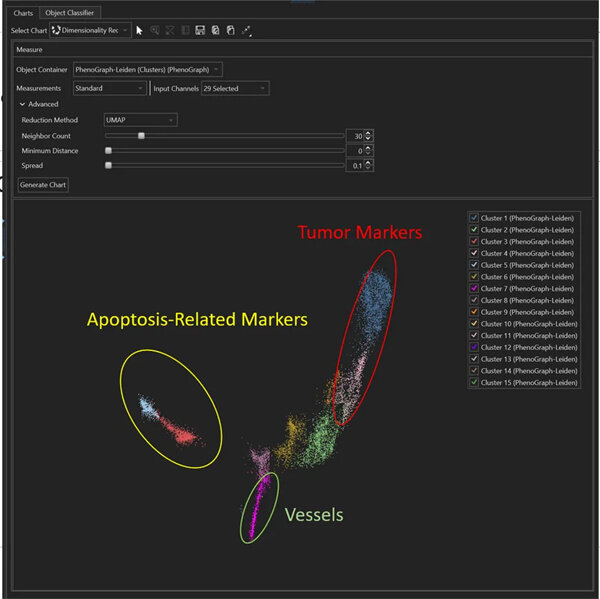Click the Neighbor Count slider handle
The height and width of the screenshot is (599, 600).
click(x=141, y=135)
